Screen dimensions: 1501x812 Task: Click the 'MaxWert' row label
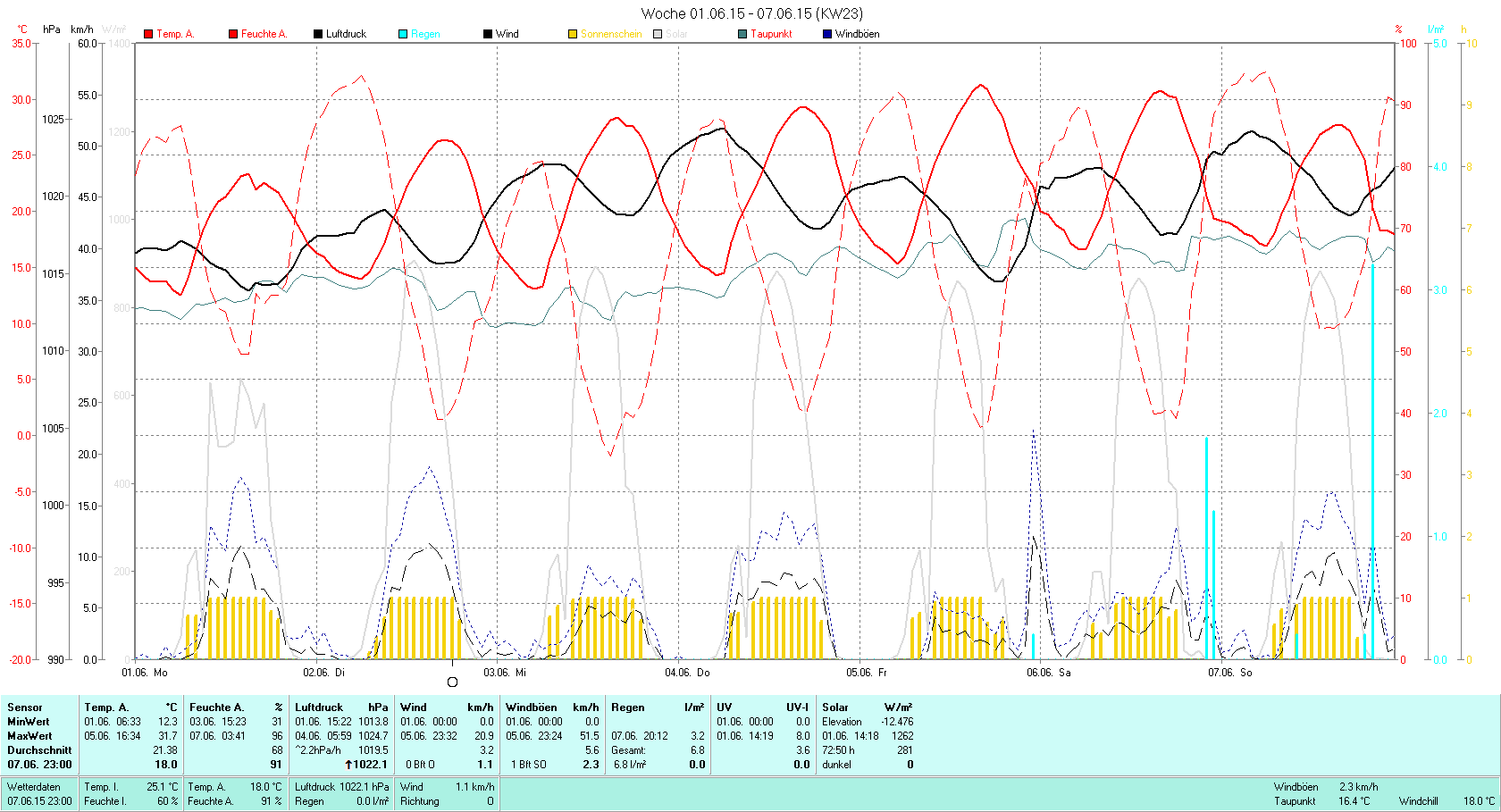tap(29, 736)
